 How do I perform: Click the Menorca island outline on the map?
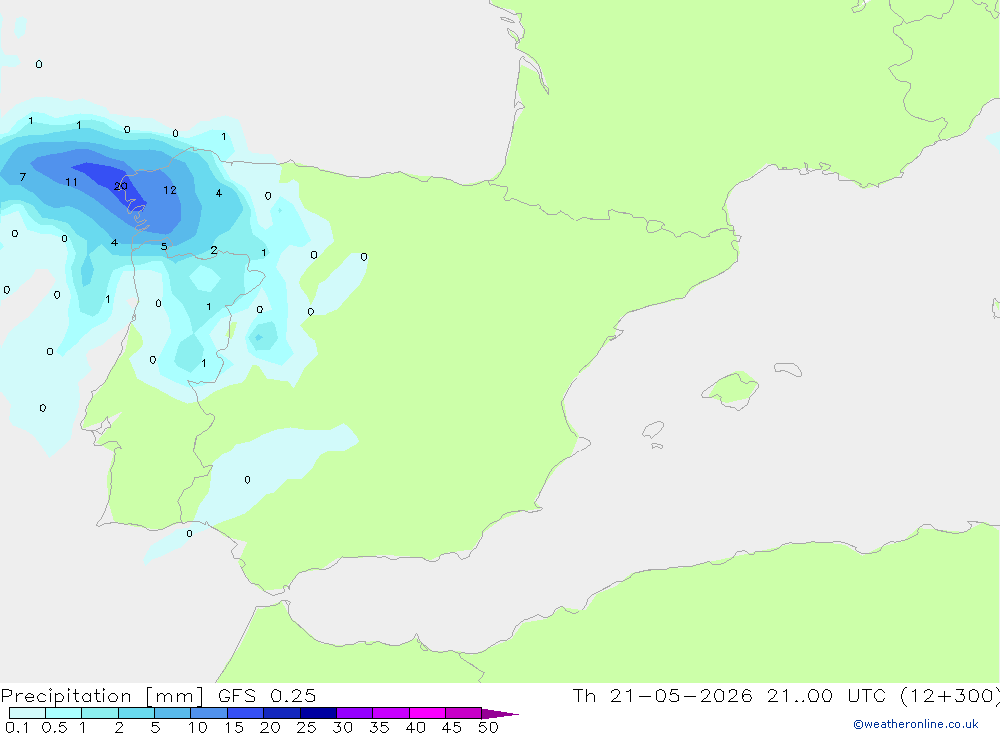[788, 369]
